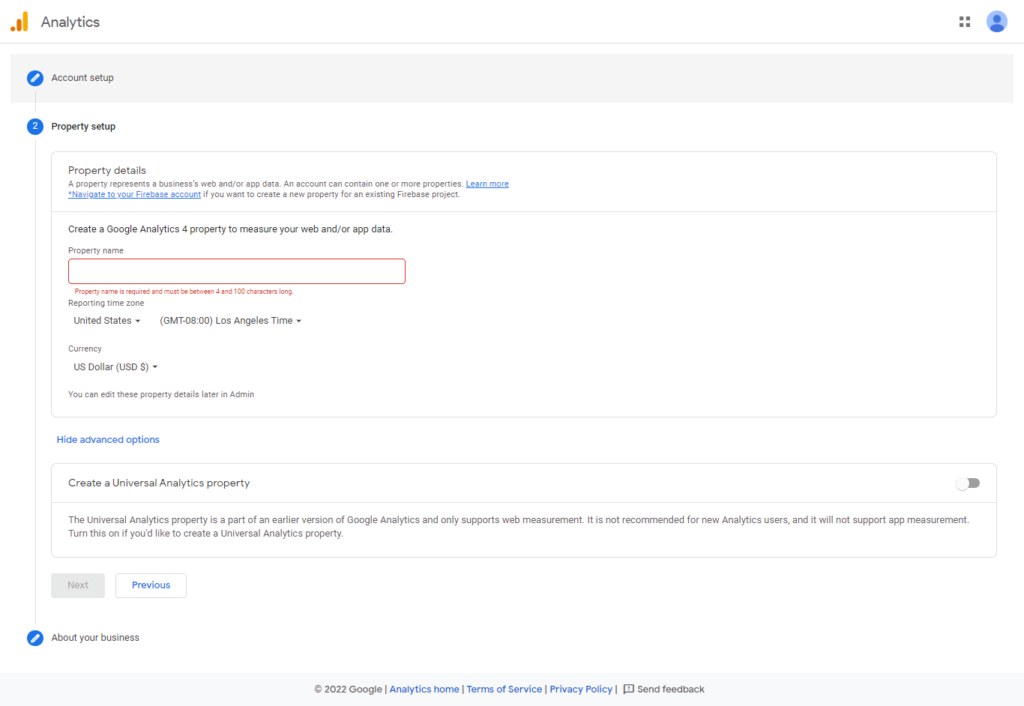The image size is (1024, 706).
Task: Open the user account avatar
Action: click(x=997, y=22)
